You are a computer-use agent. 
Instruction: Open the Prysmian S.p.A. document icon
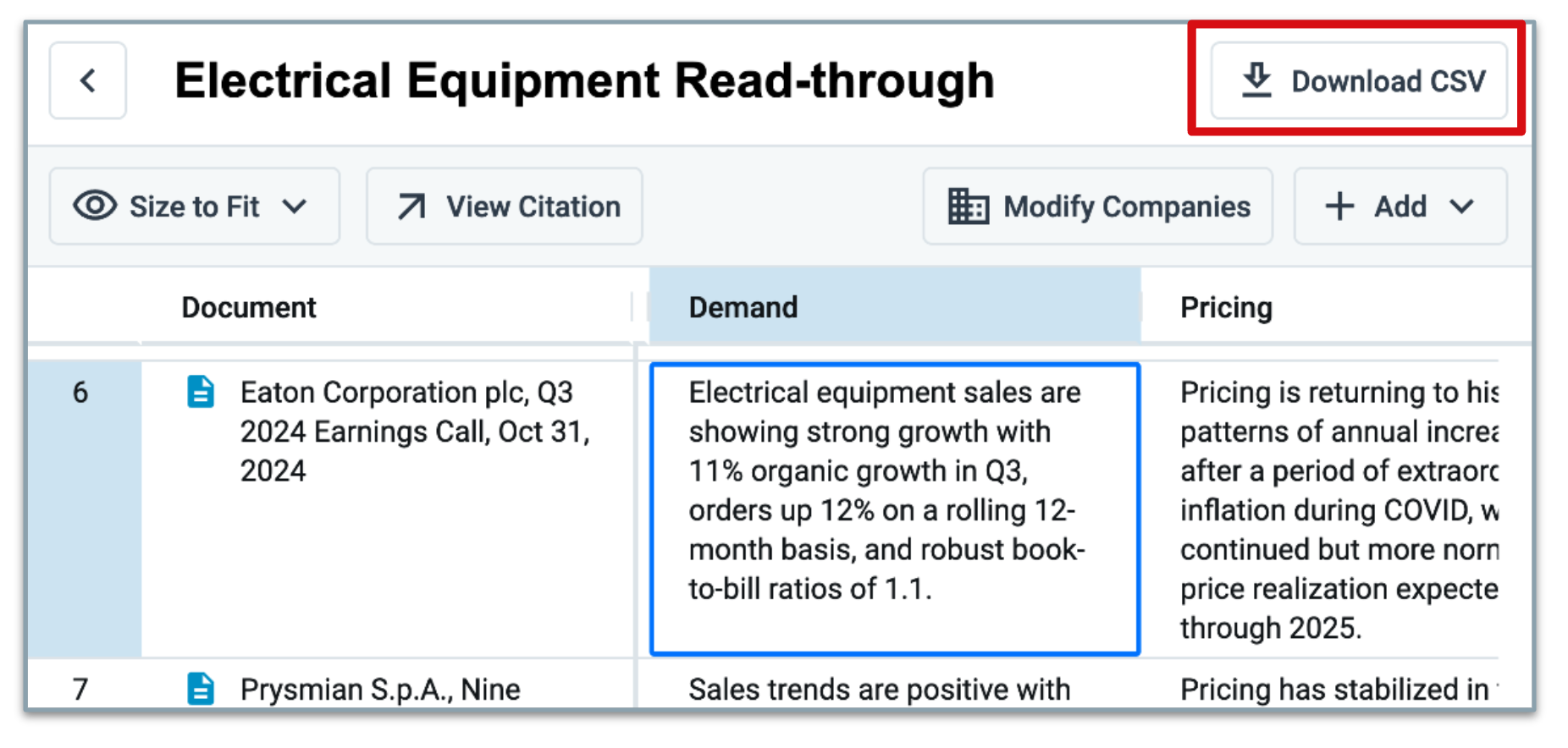(x=201, y=688)
